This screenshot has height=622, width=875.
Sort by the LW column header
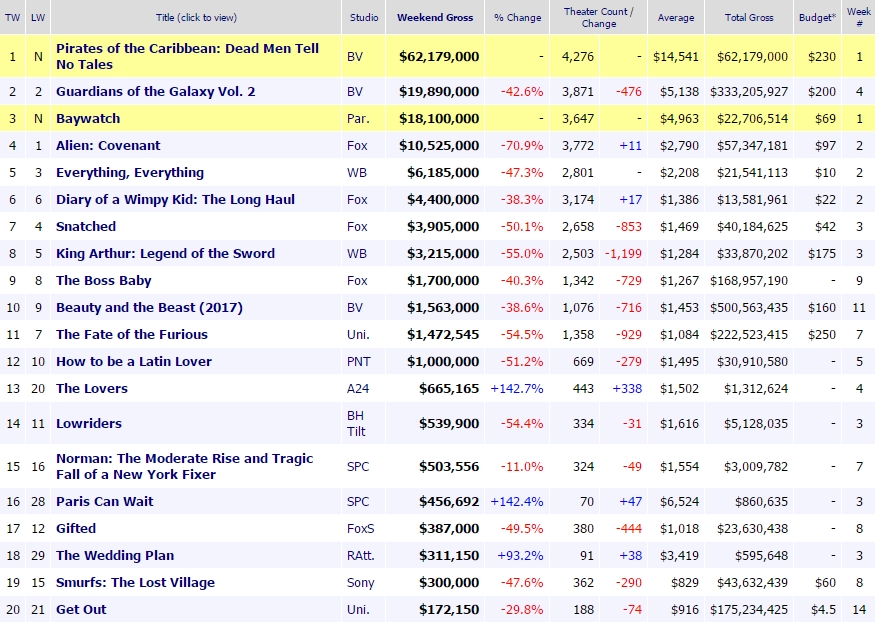coord(38,17)
